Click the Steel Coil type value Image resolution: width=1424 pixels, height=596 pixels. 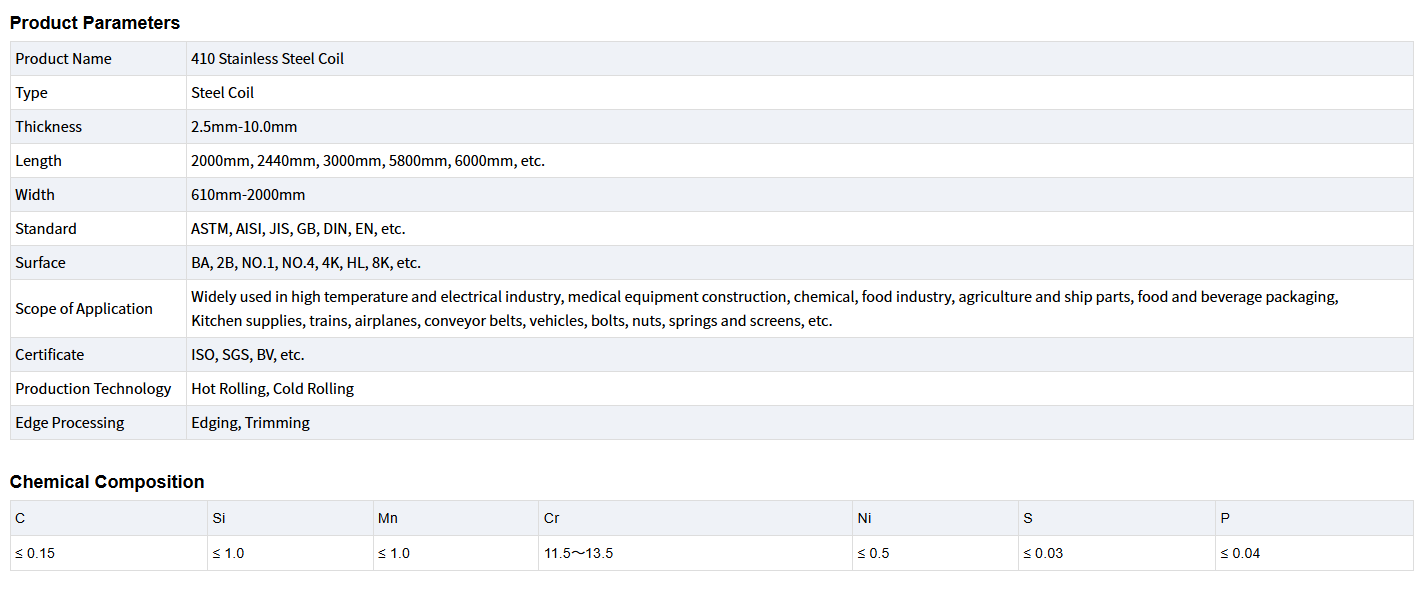point(222,93)
